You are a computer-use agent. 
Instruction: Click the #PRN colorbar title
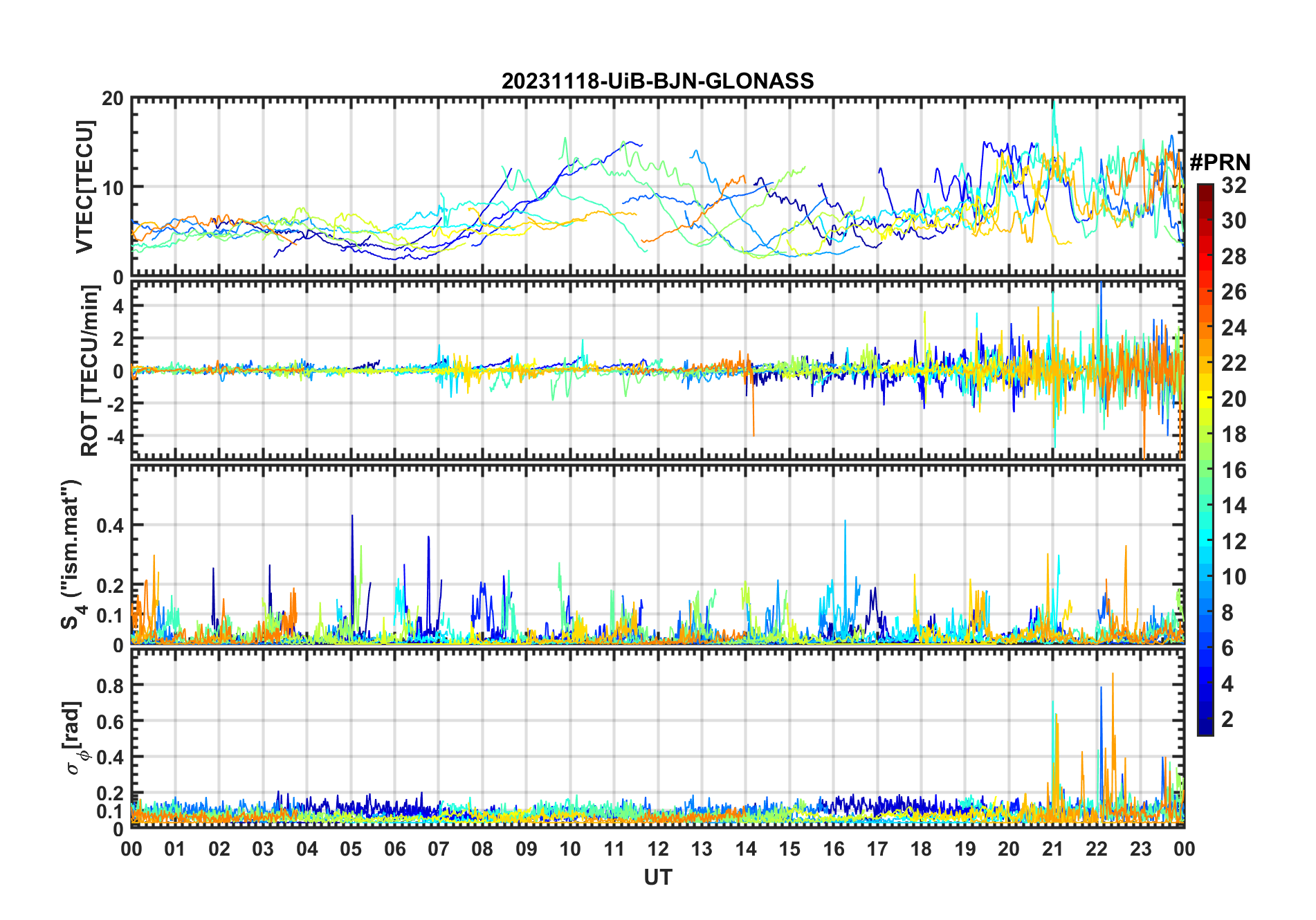1221,163
